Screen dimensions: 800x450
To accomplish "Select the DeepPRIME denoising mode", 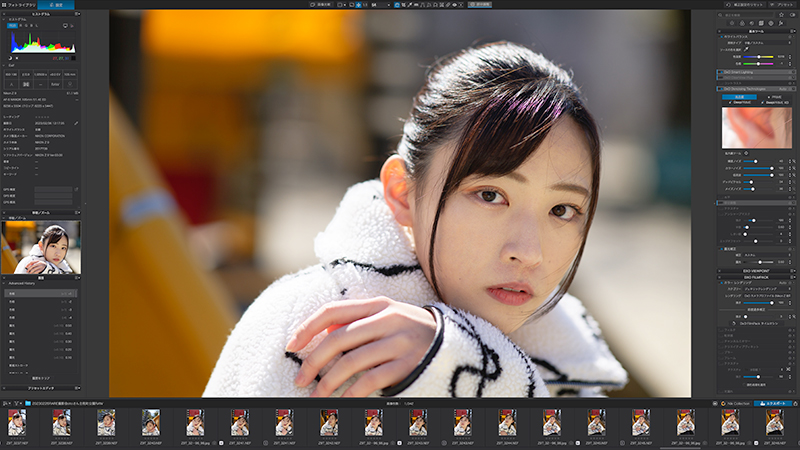I will click(740, 103).
